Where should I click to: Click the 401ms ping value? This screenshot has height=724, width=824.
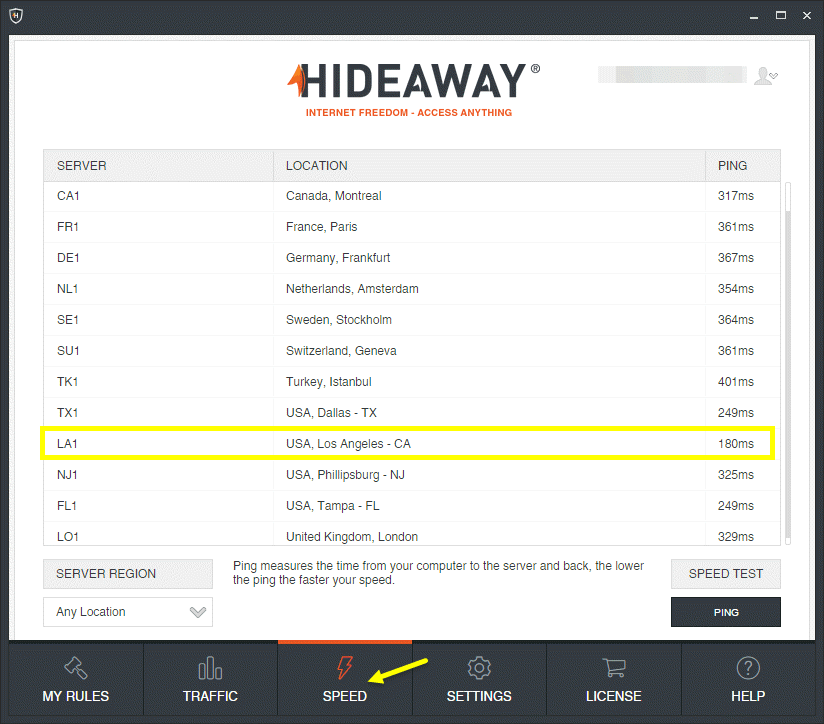(736, 382)
